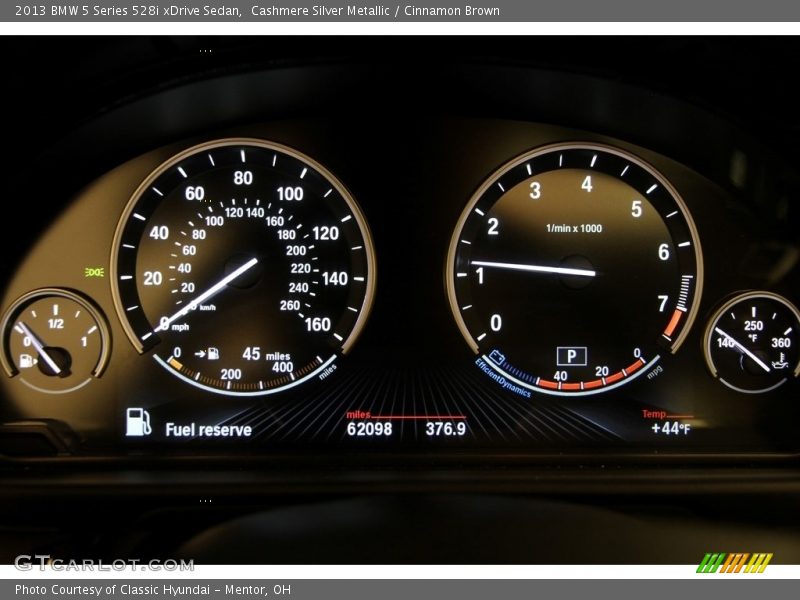Image resolution: width=800 pixels, height=600 pixels.
Task: Click the tachometer needle
Action: click(x=533, y=268)
